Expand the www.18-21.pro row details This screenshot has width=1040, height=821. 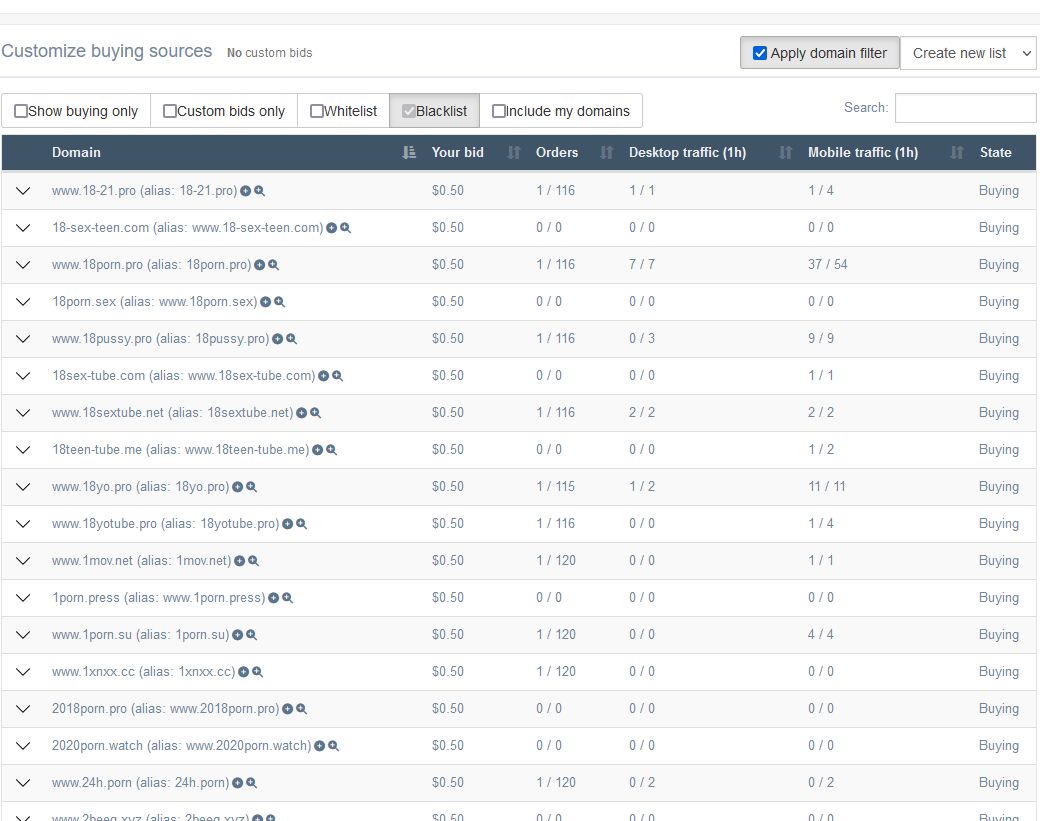pyautogui.click(x=24, y=191)
